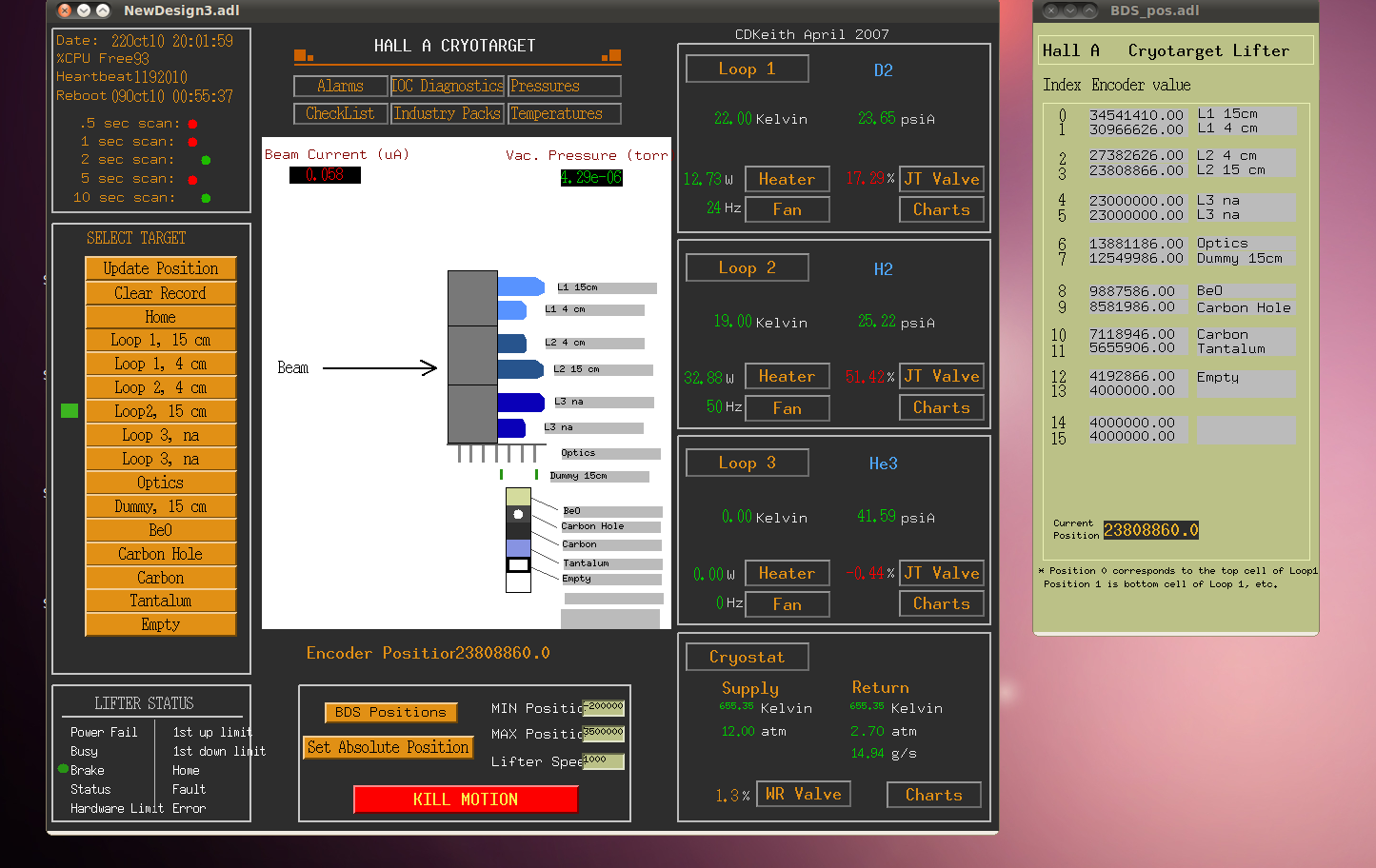Open the Alarms screen

coord(340,86)
